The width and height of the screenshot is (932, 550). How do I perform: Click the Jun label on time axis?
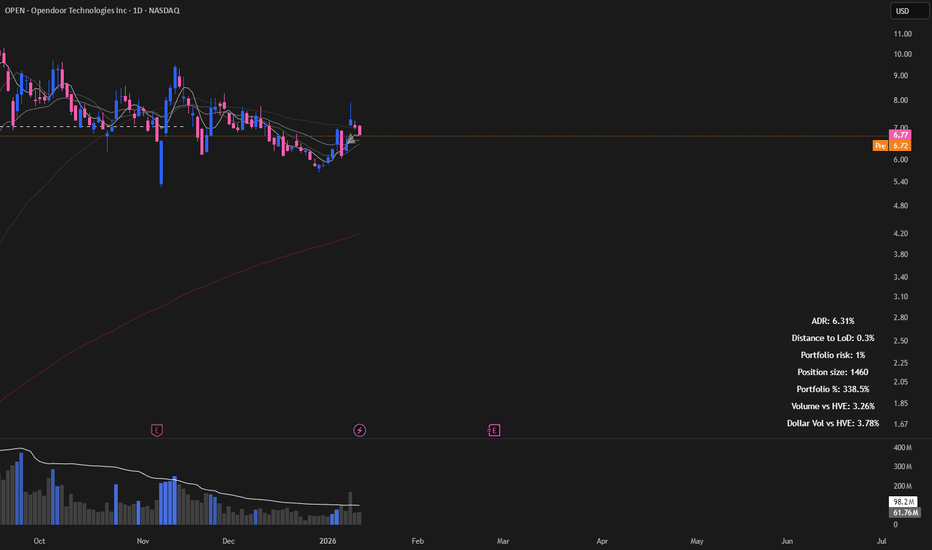(787, 541)
